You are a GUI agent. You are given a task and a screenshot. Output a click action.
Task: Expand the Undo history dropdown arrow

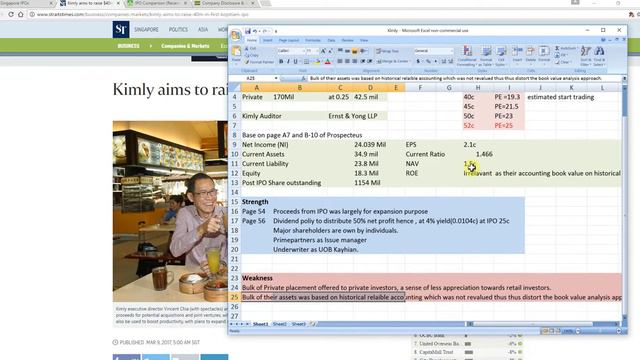pos(259,31)
